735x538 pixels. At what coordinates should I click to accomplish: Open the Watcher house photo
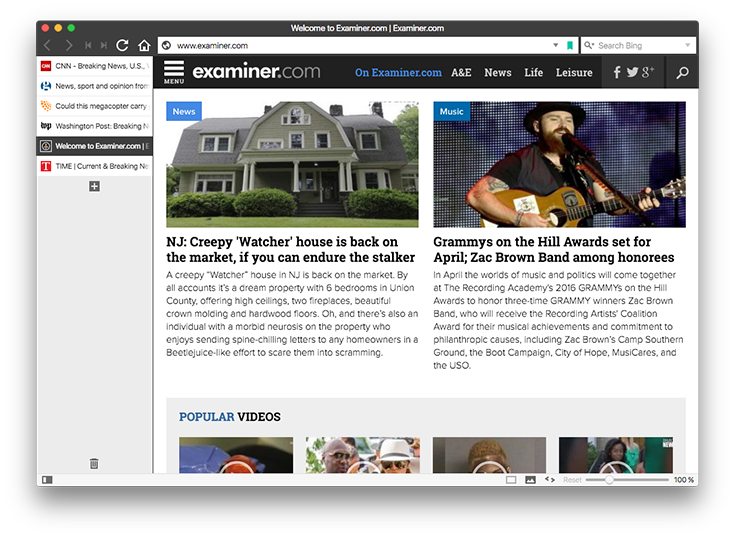point(292,164)
